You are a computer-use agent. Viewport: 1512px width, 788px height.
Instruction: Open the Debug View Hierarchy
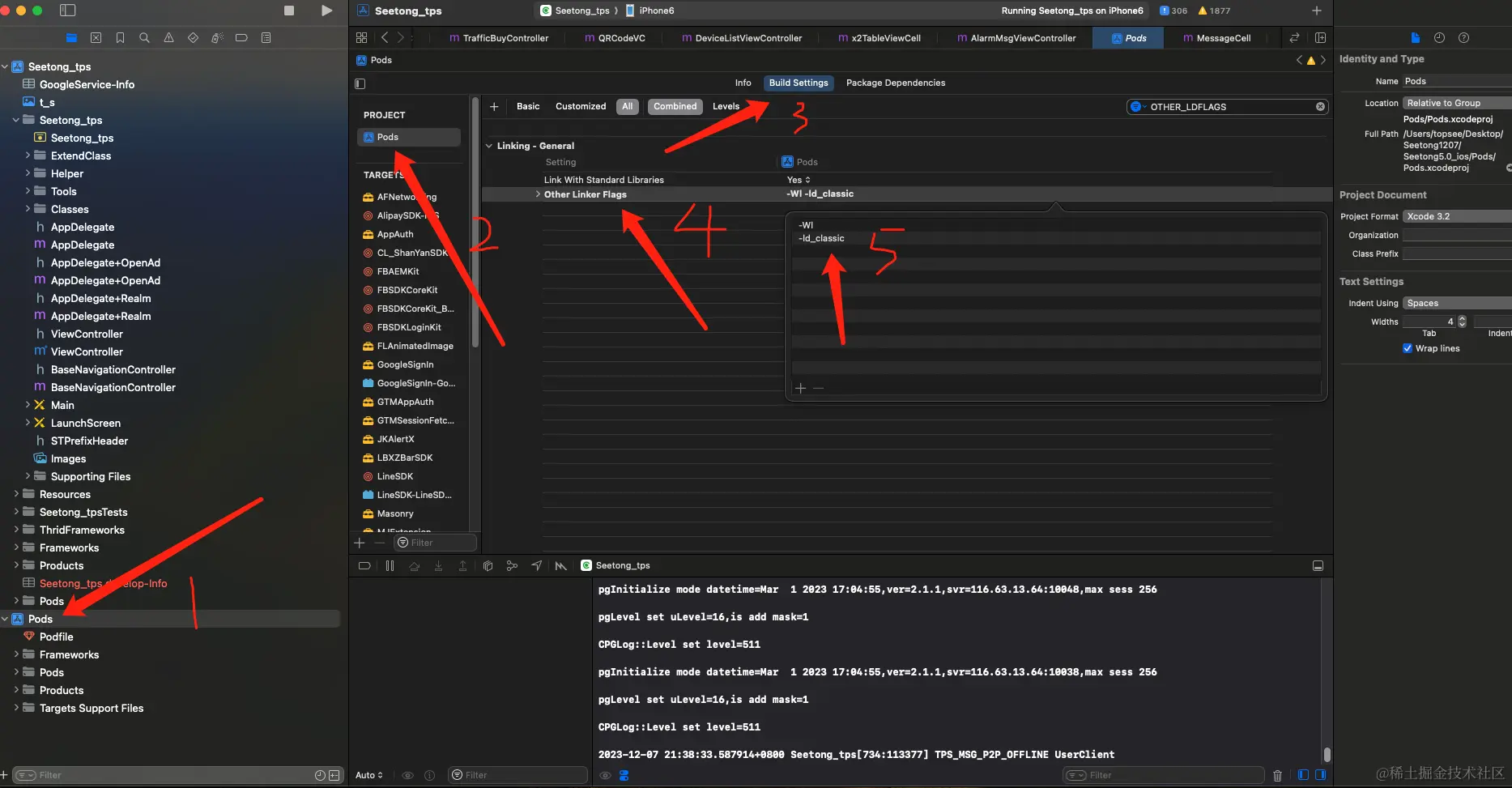click(488, 566)
